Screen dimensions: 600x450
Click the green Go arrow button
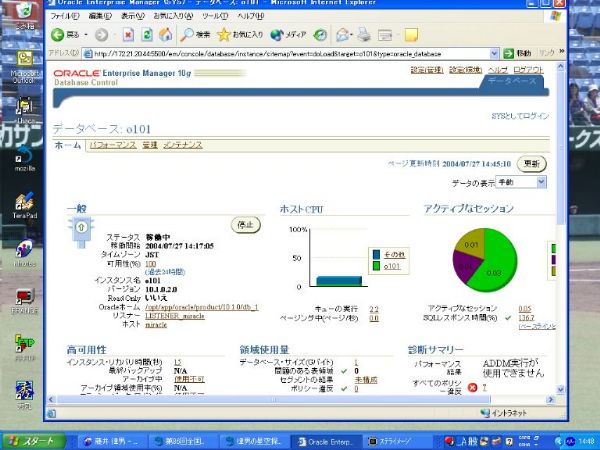tap(509, 54)
